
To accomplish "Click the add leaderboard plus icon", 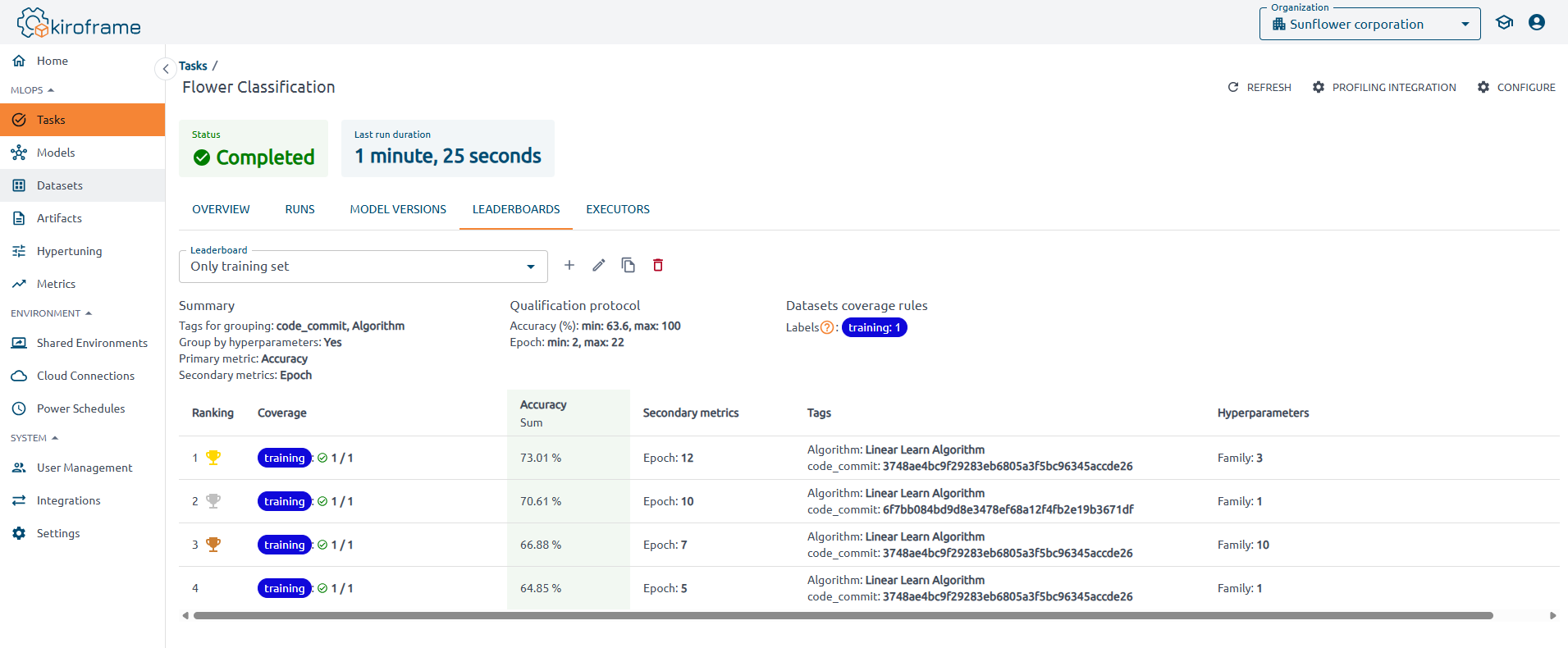I will (569, 265).
